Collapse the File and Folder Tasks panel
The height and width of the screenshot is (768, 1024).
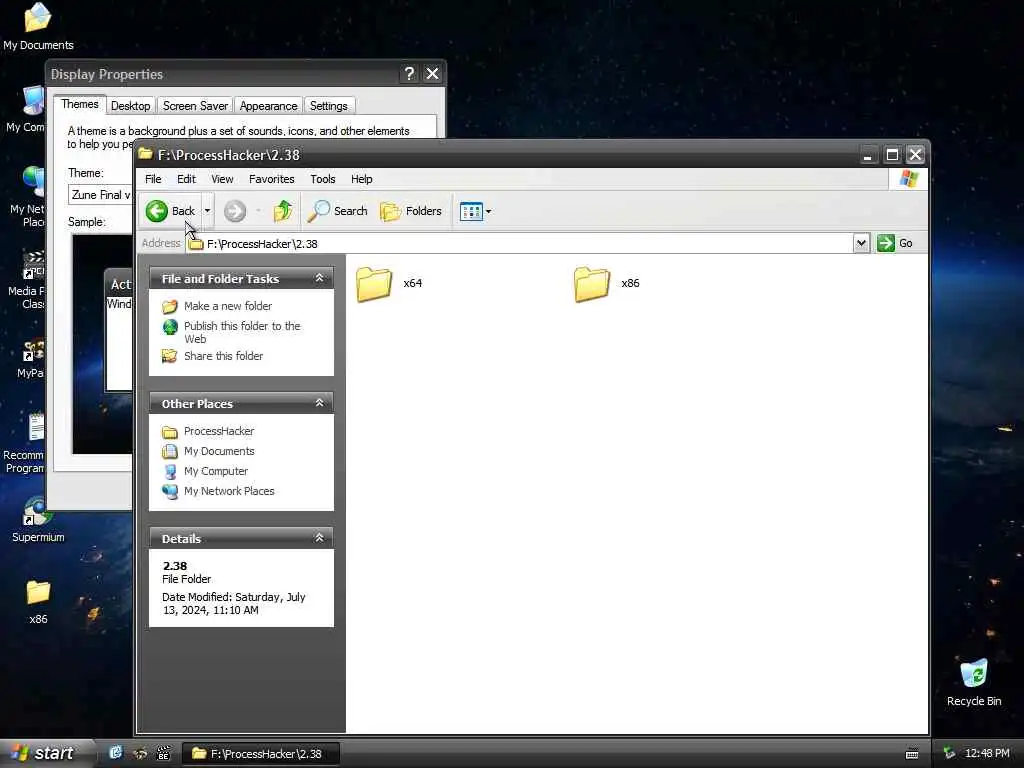point(319,278)
